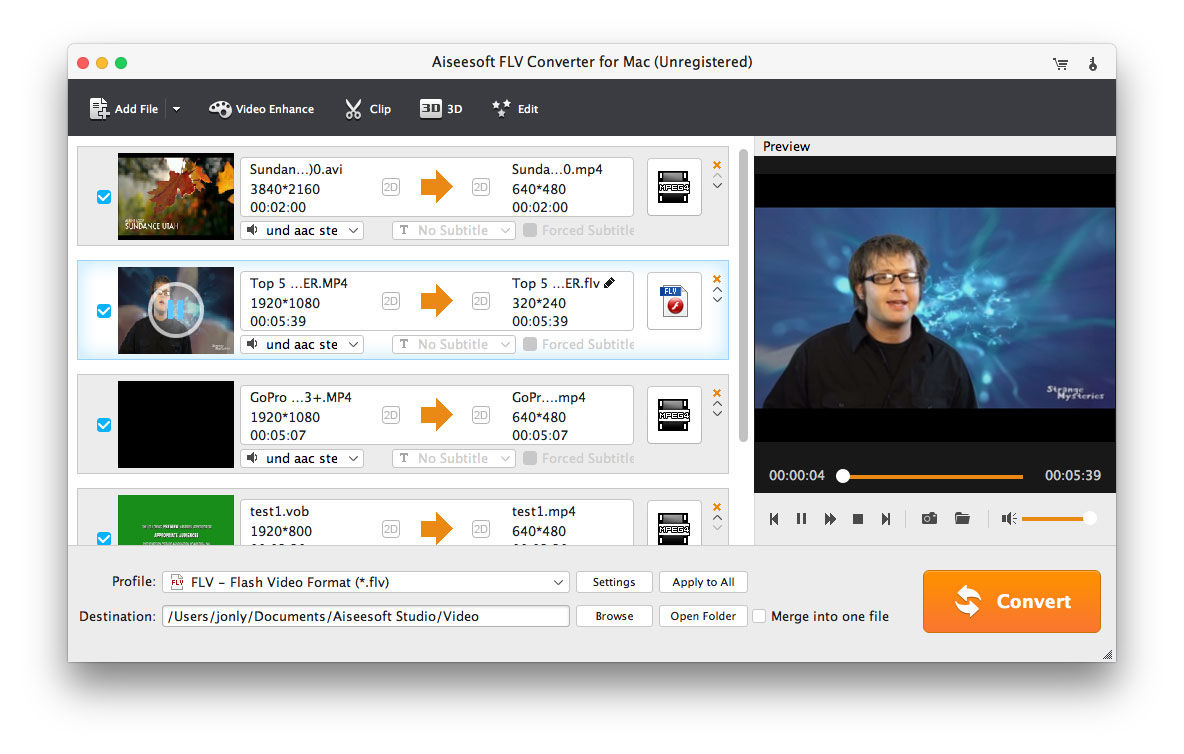Click the shopping cart purchase icon

[1060, 63]
